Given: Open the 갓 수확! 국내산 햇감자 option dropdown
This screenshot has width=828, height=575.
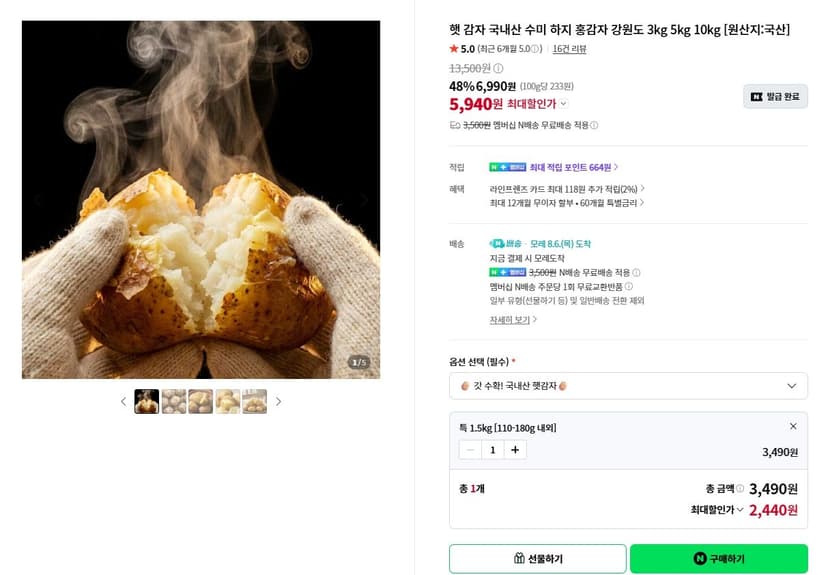Looking at the screenshot, I should (x=628, y=386).
